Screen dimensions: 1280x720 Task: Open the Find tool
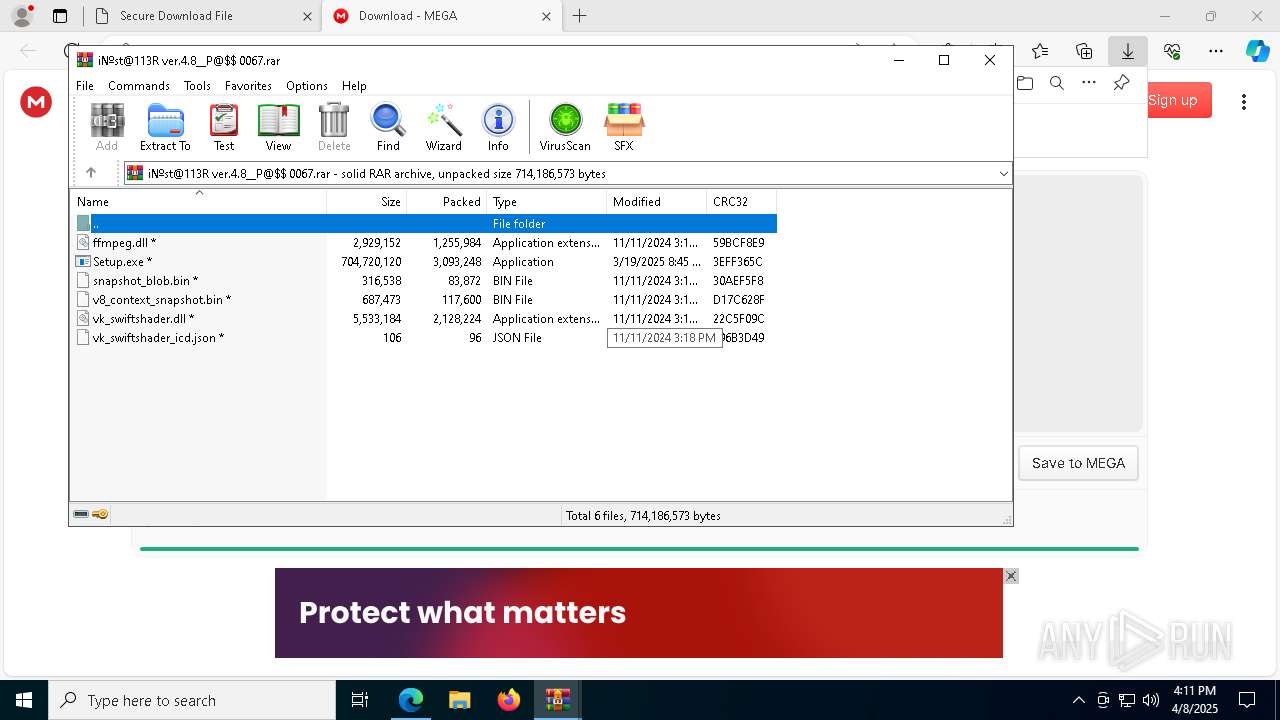388,127
